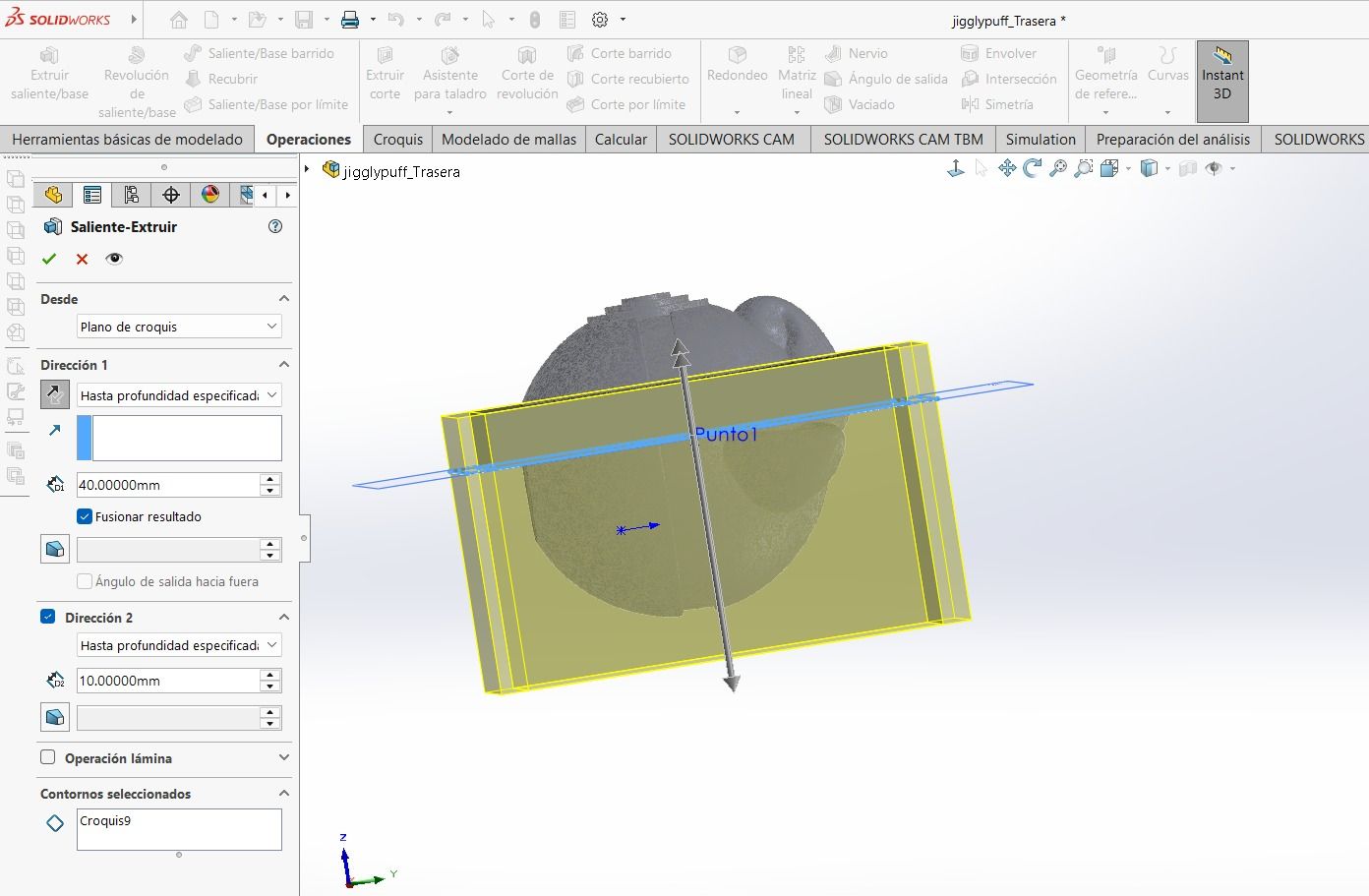
Task: Select the Rotate view tool
Action: click(1033, 169)
